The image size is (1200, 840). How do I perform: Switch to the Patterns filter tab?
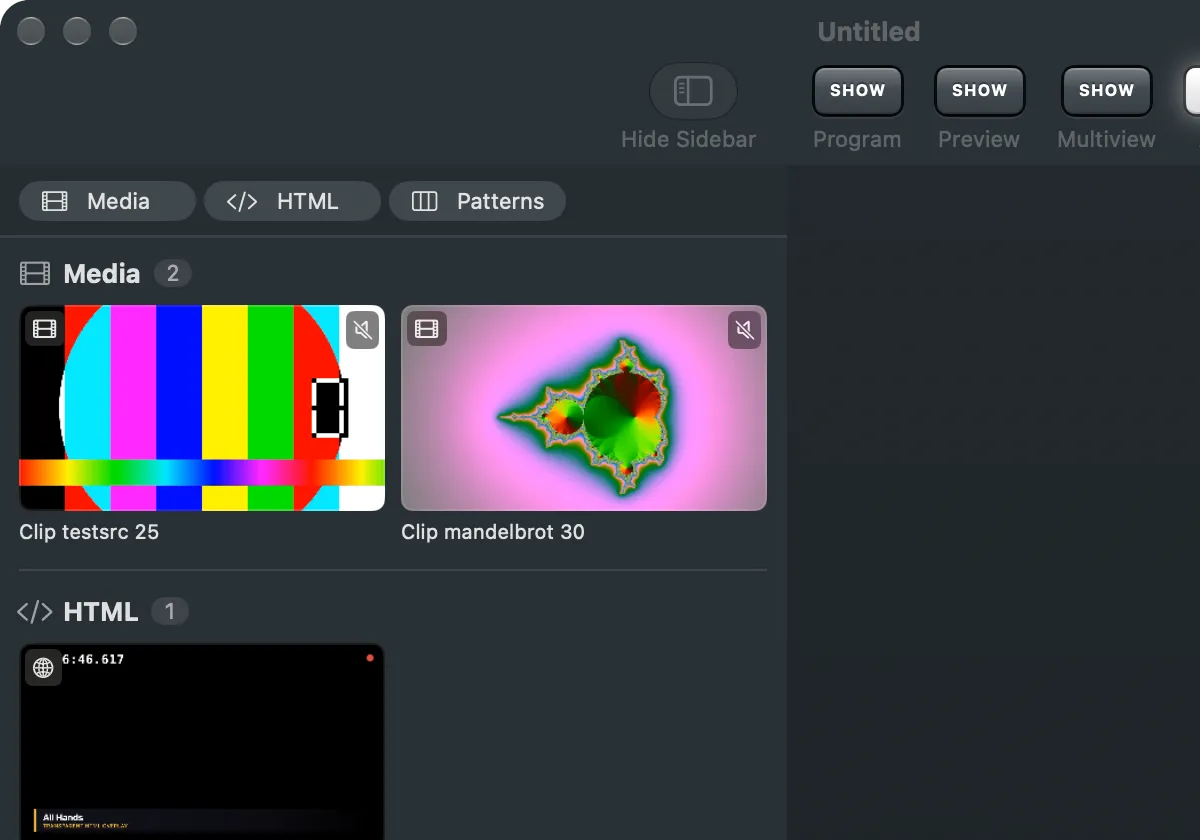tap(477, 201)
